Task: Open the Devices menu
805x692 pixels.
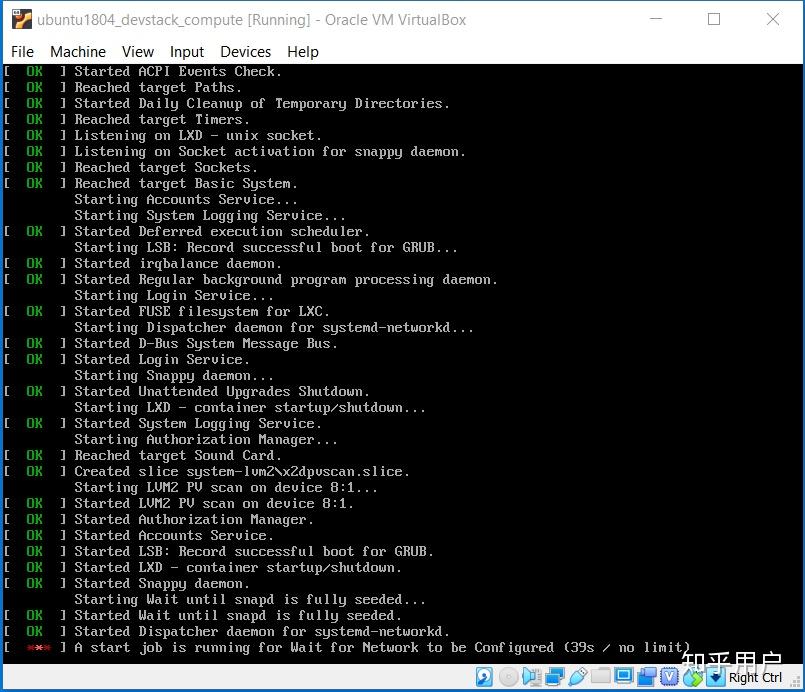Action: tap(245, 52)
